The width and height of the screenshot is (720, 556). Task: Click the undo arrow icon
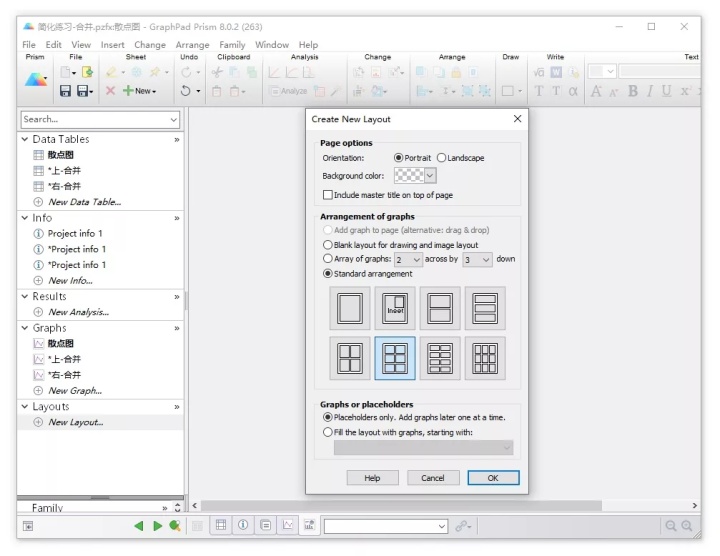[x=186, y=91]
